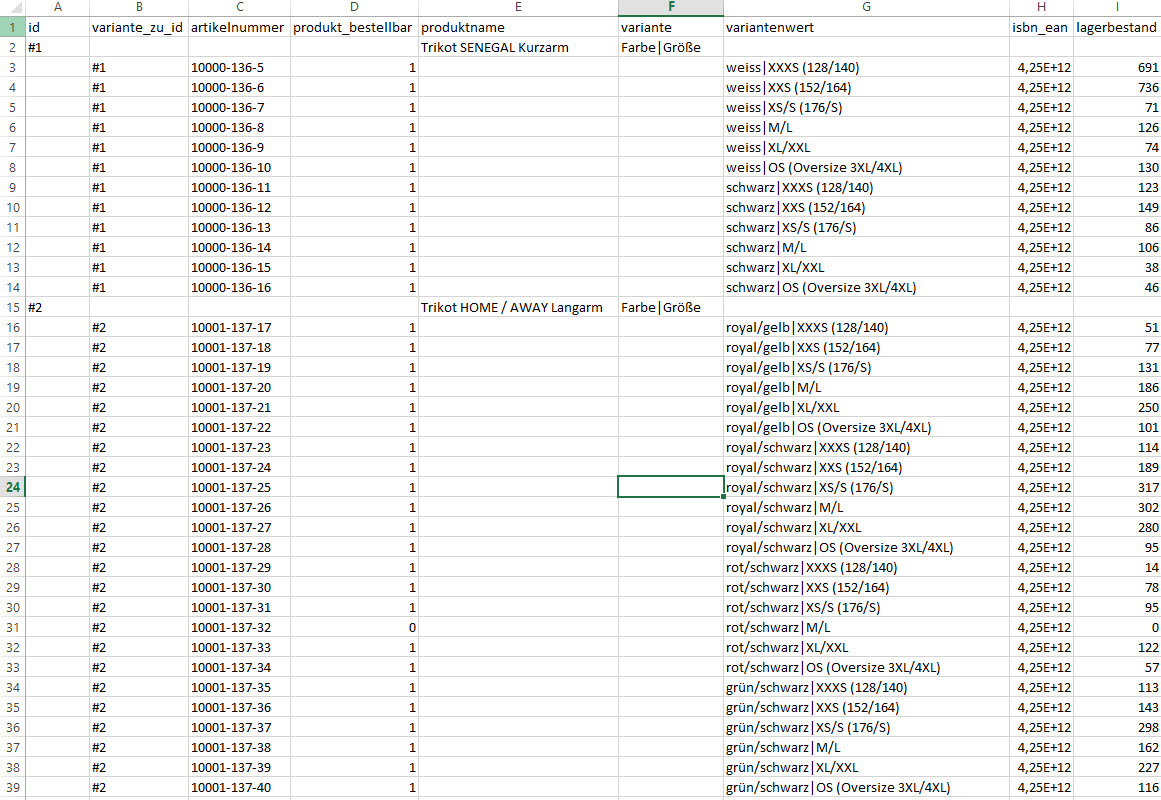Select stock value 691

(1117, 67)
